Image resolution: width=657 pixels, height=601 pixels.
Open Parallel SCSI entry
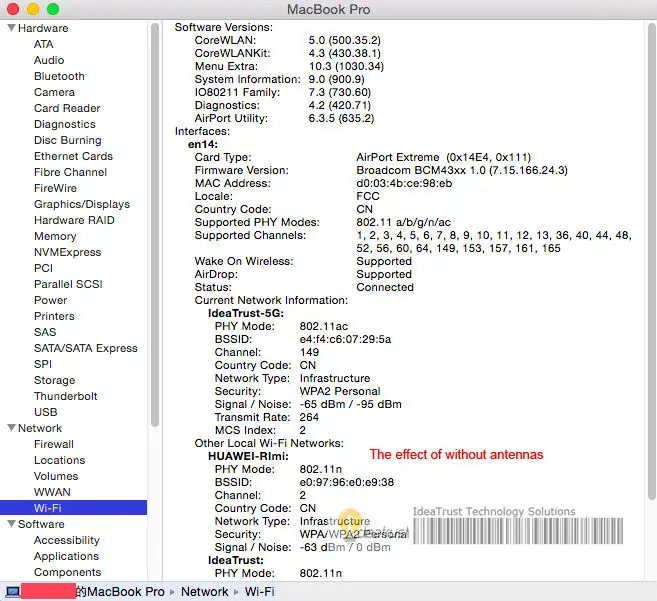pyautogui.click(x=68, y=284)
